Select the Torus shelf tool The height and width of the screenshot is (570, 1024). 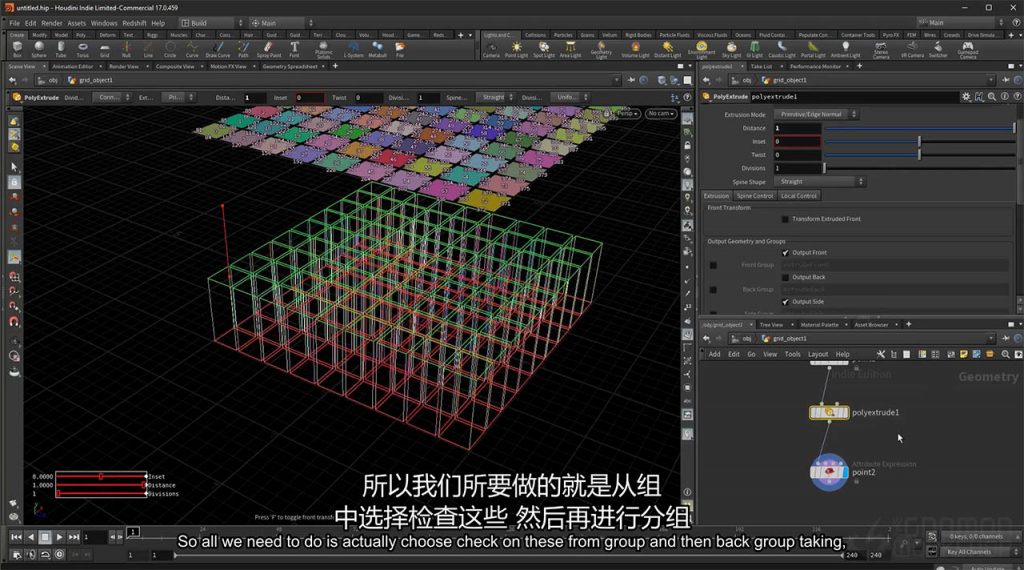coord(83,49)
